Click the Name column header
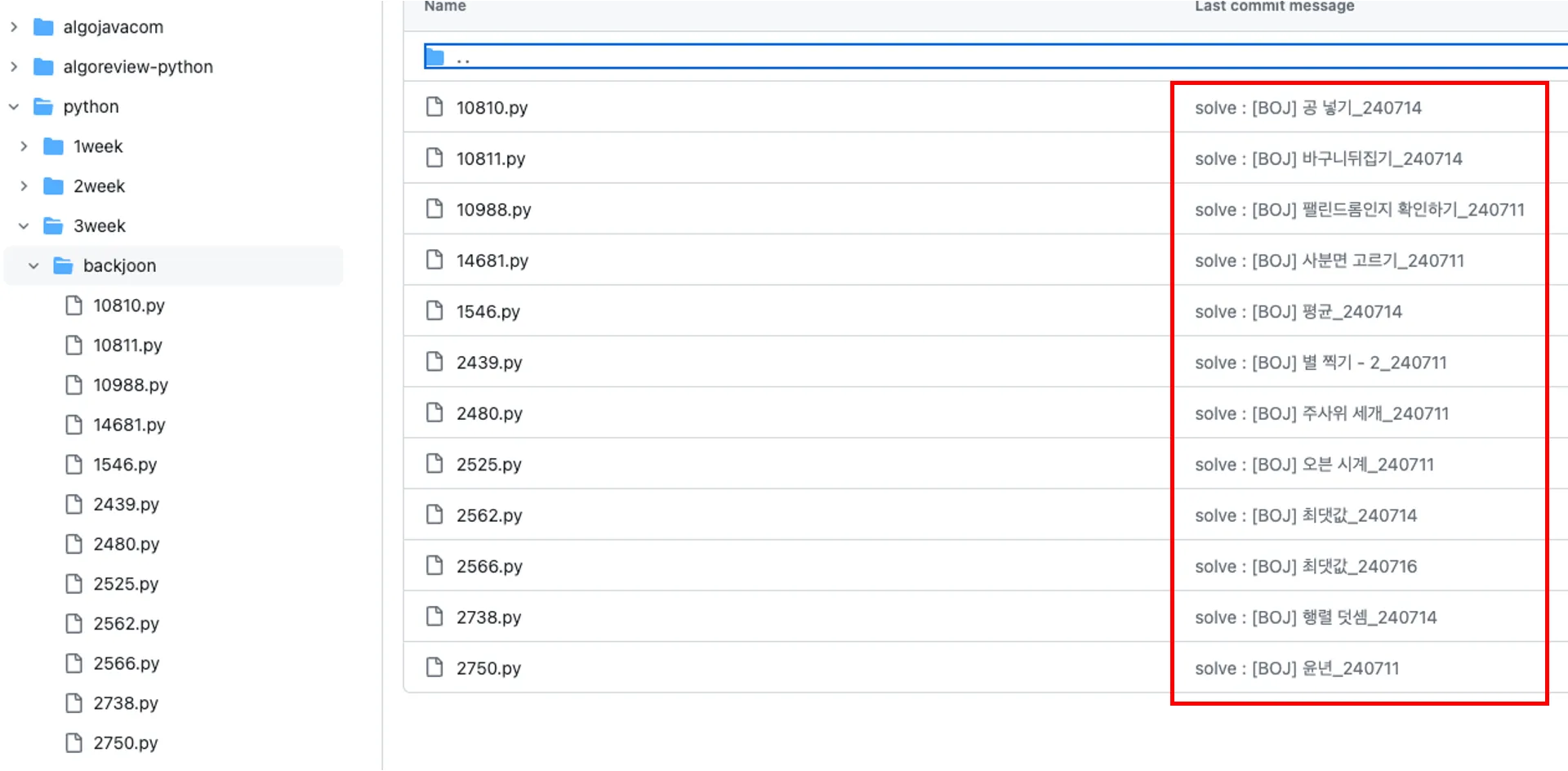 pyautogui.click(x=445, y=7)
